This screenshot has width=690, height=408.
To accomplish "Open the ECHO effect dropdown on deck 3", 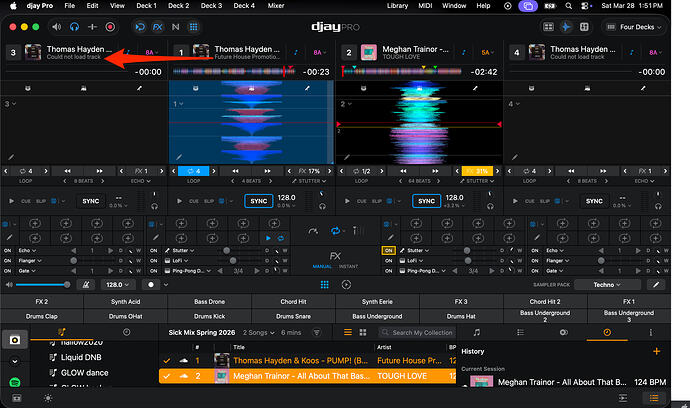I will point(140,181).
